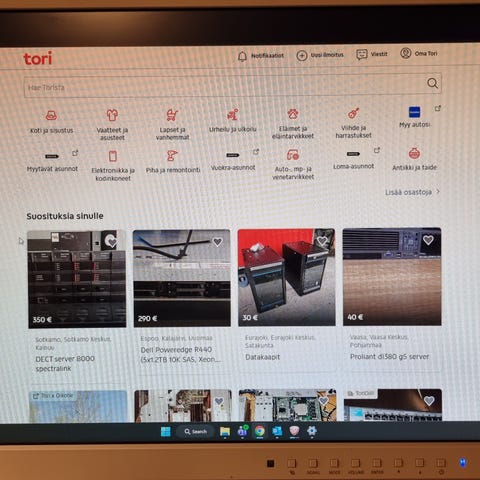Open the 30 € Datakaapit thumbnail
Viewport: 480px width, 480px height.
pyautogui.click(x=287, y=277)
